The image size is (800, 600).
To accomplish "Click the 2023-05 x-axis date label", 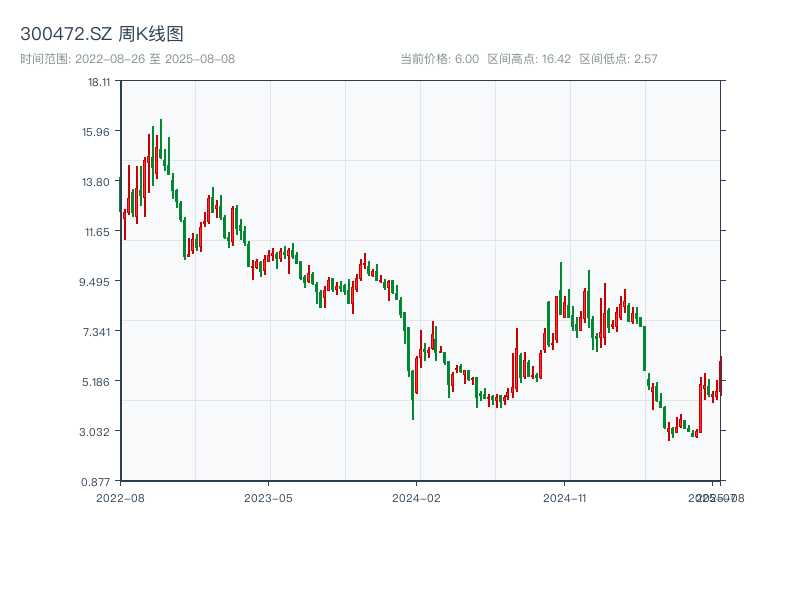I will click(268, 497).
